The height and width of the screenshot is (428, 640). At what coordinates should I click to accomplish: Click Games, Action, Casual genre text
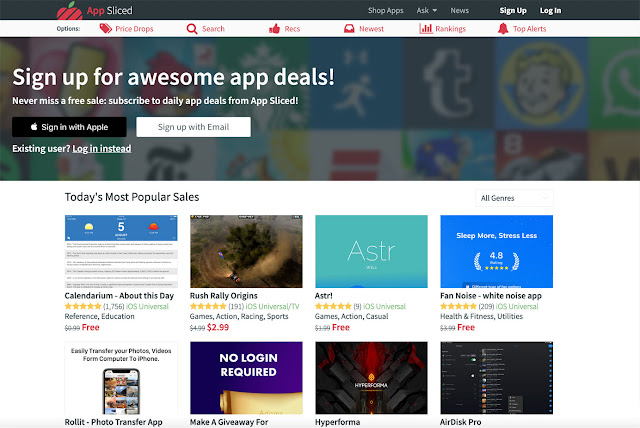point(351,317)
